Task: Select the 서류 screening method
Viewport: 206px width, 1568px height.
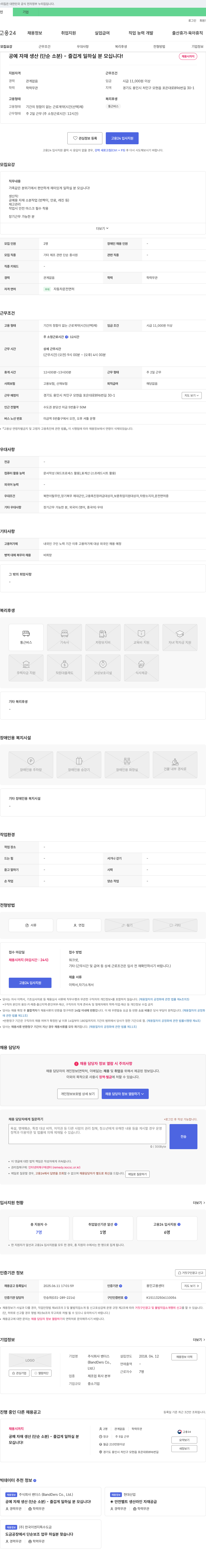Action: point(31,925)
